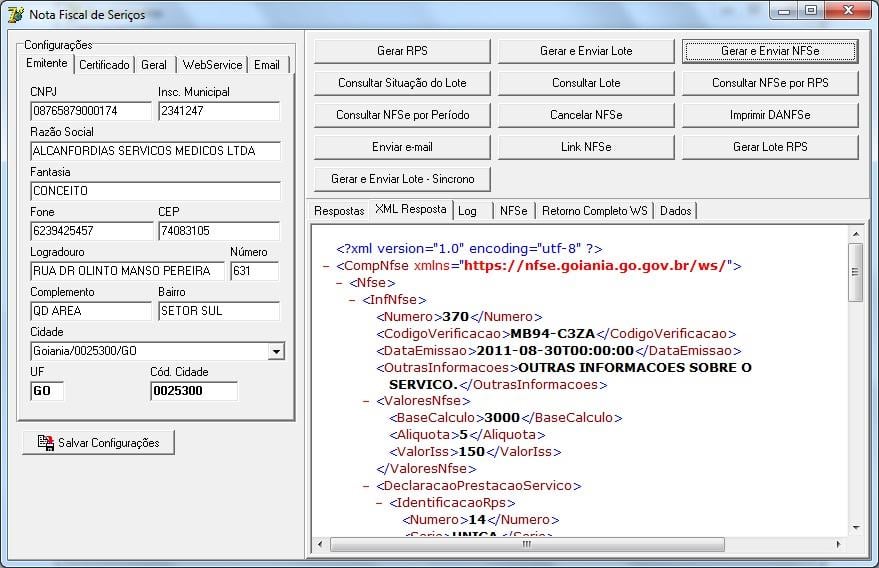The height and width of the screenshot is (568, 879).
Task: Click the XML view scroll-right arrow
Action: coord(839,544)
